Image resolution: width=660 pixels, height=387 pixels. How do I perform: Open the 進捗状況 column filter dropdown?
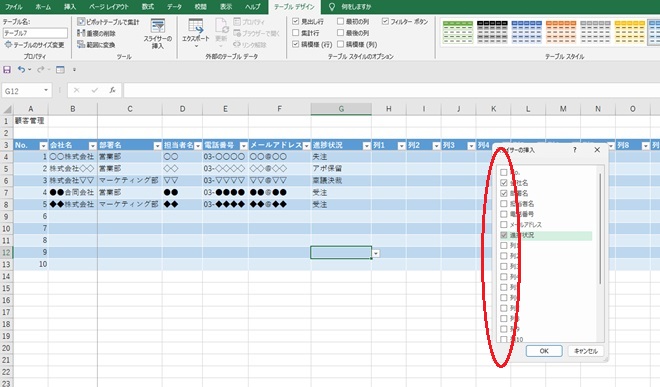coord(366,146)
